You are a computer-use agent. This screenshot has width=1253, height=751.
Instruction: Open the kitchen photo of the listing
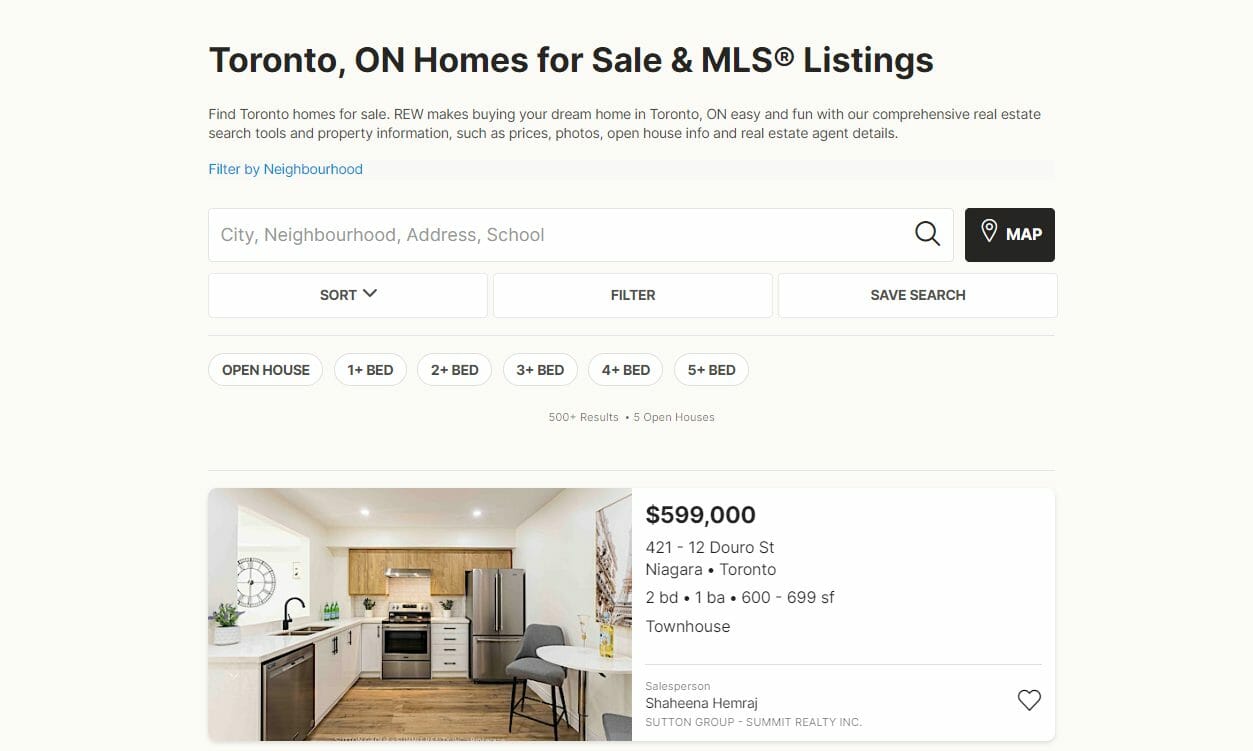[x=420, y=614]
